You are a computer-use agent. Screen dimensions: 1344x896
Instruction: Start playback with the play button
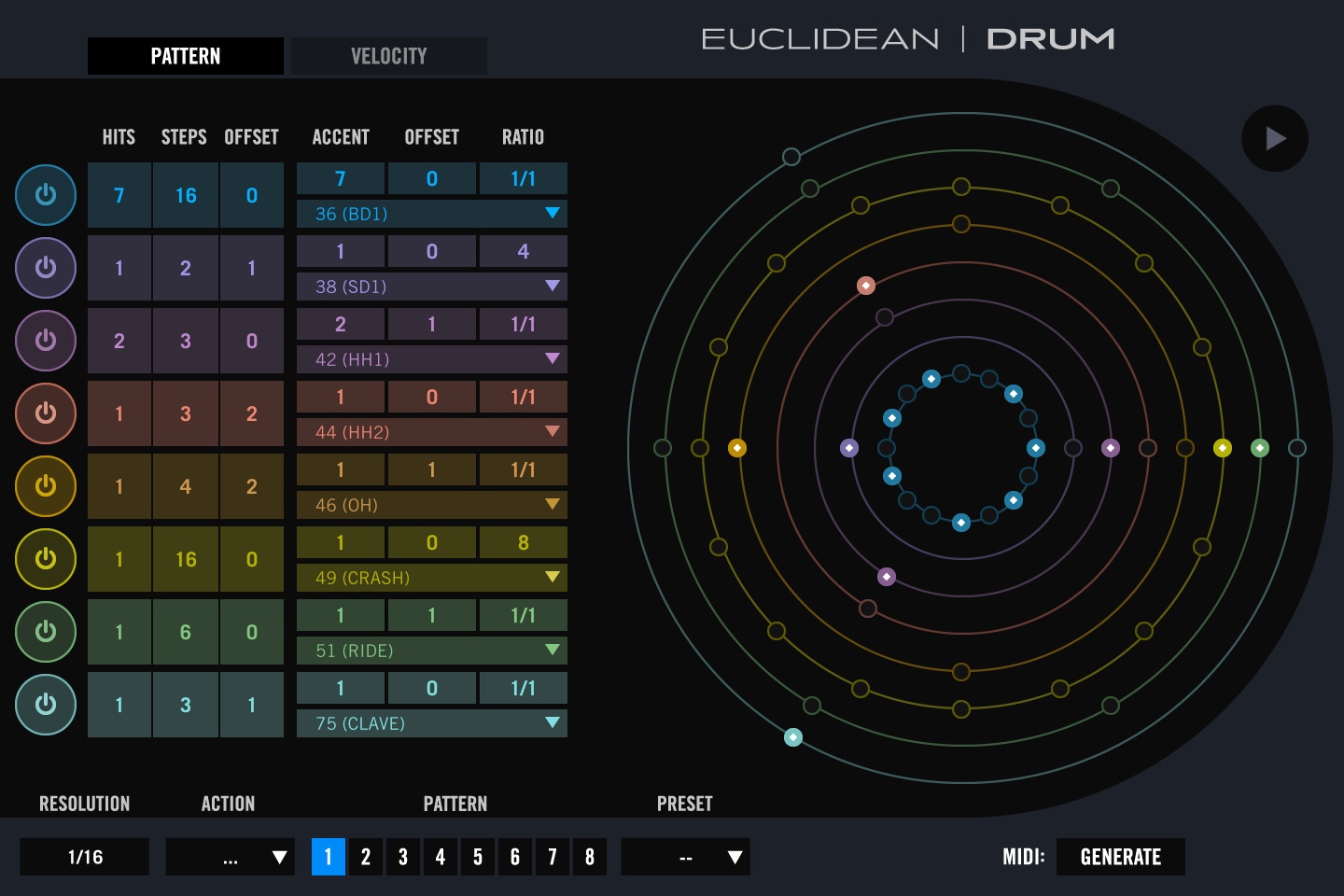pos(1274,138)
